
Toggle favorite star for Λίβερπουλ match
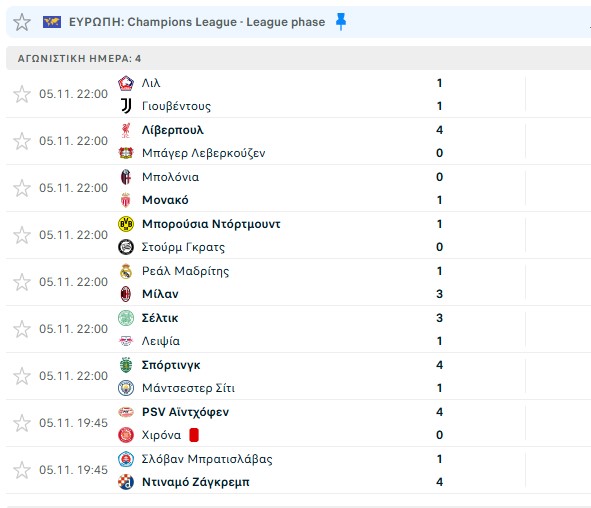coord(22,141)
